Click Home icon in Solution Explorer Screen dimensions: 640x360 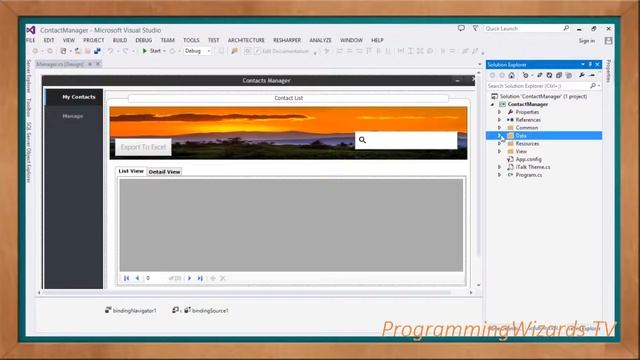[511, 75]
